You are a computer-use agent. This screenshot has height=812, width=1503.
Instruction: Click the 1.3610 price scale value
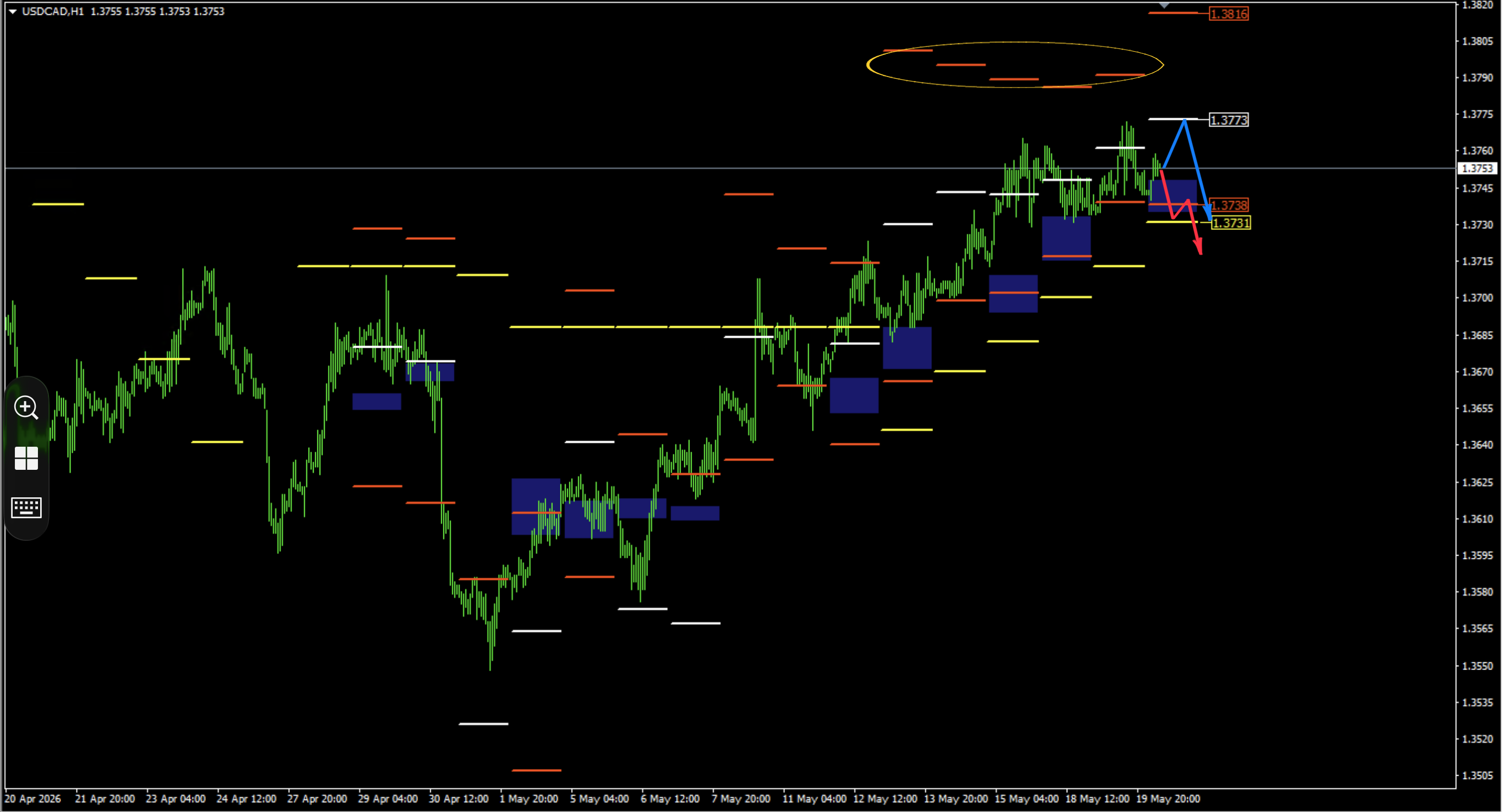point(1477,519)
